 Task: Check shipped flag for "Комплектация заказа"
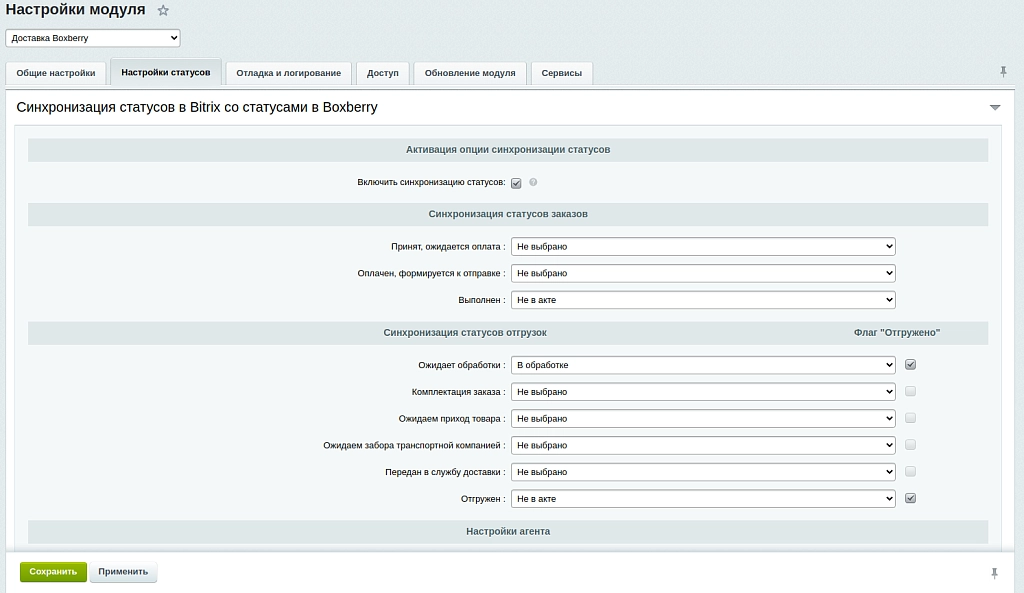pos(910,391)
